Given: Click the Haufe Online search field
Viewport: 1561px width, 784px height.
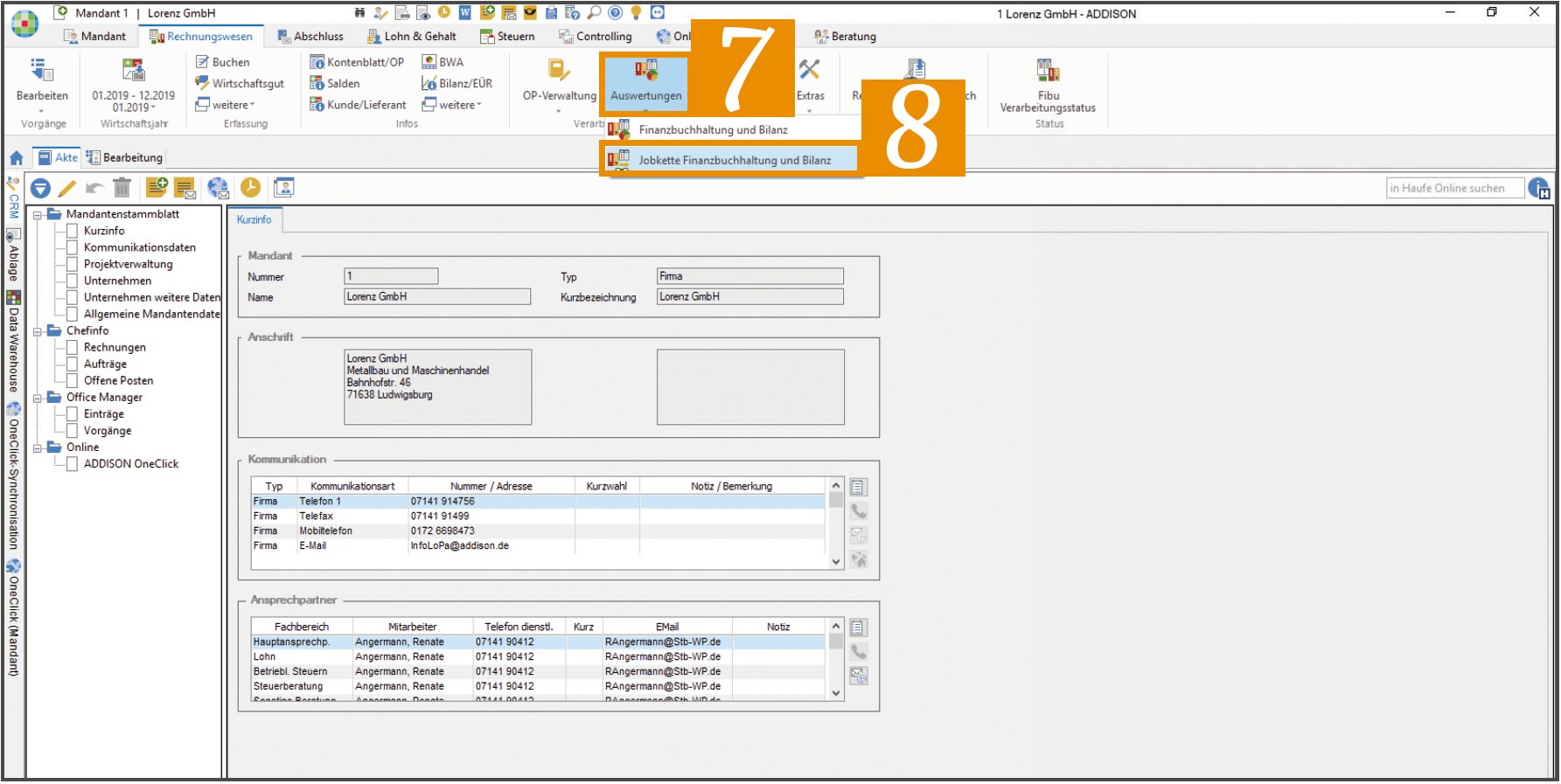Looking at the screenshot, I should click(1454, 188).
